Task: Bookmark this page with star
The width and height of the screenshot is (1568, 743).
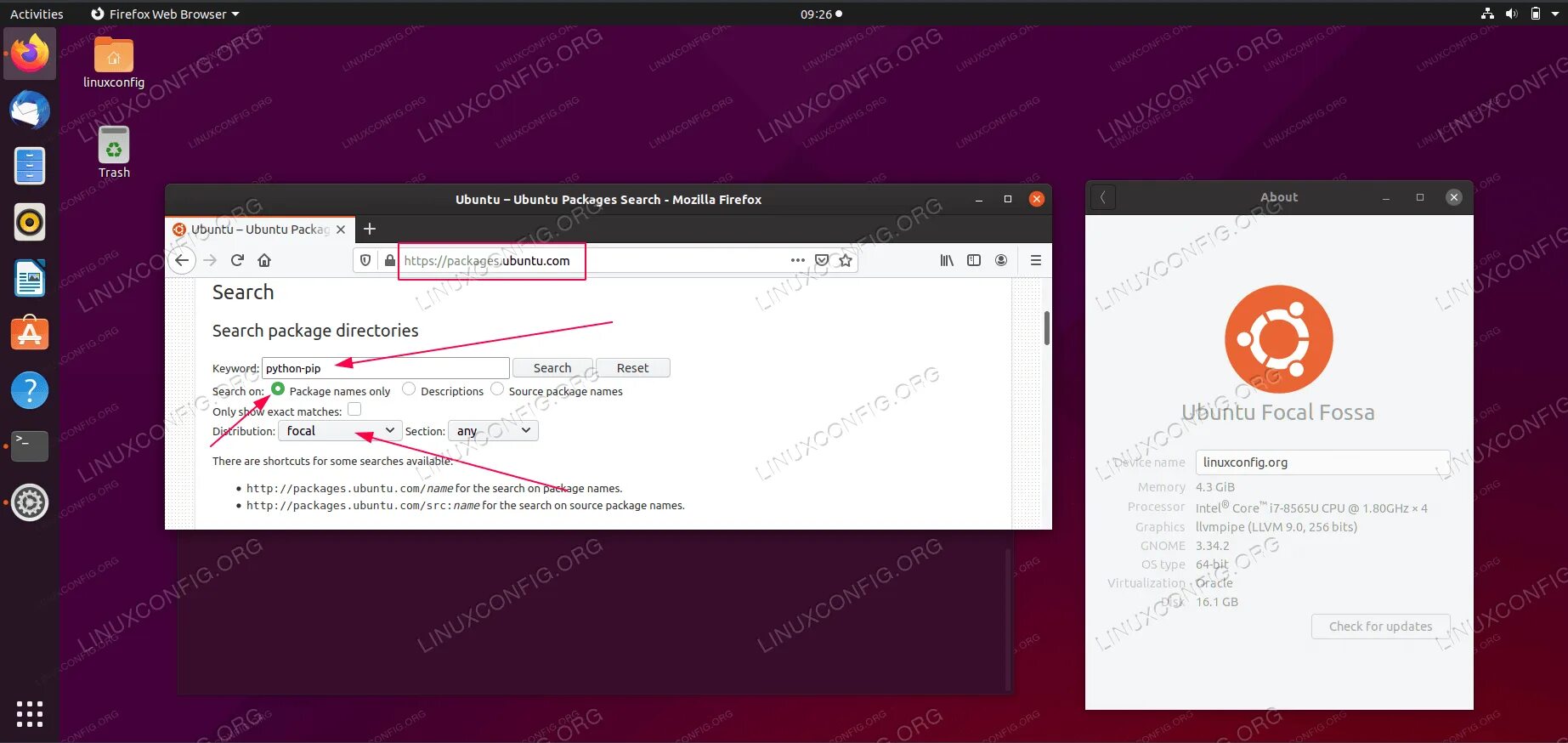Action: click(x=846, y=260)
